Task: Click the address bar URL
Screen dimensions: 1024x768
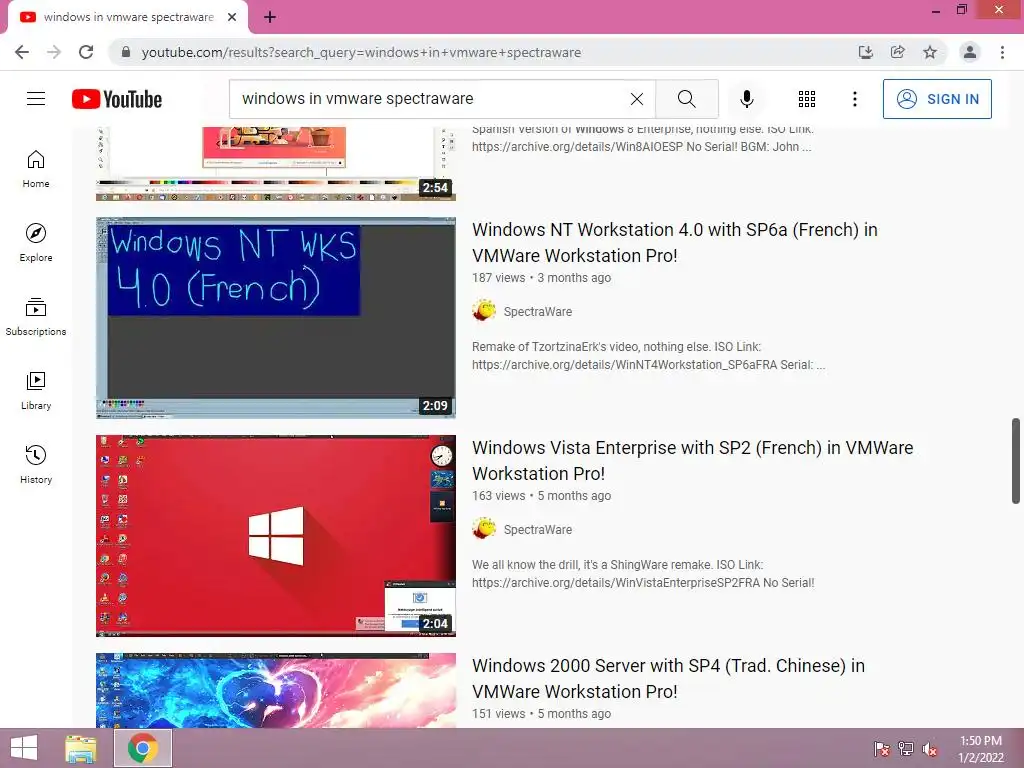Action: tap(361, 52)
